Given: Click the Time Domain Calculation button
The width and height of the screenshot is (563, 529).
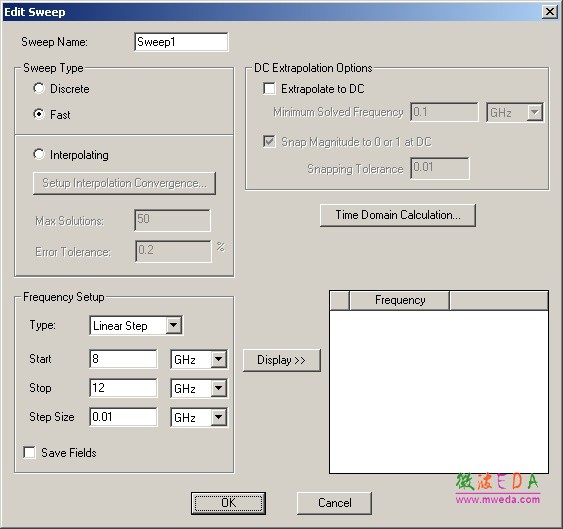Looking at the screenshot, I should point(398,215).
